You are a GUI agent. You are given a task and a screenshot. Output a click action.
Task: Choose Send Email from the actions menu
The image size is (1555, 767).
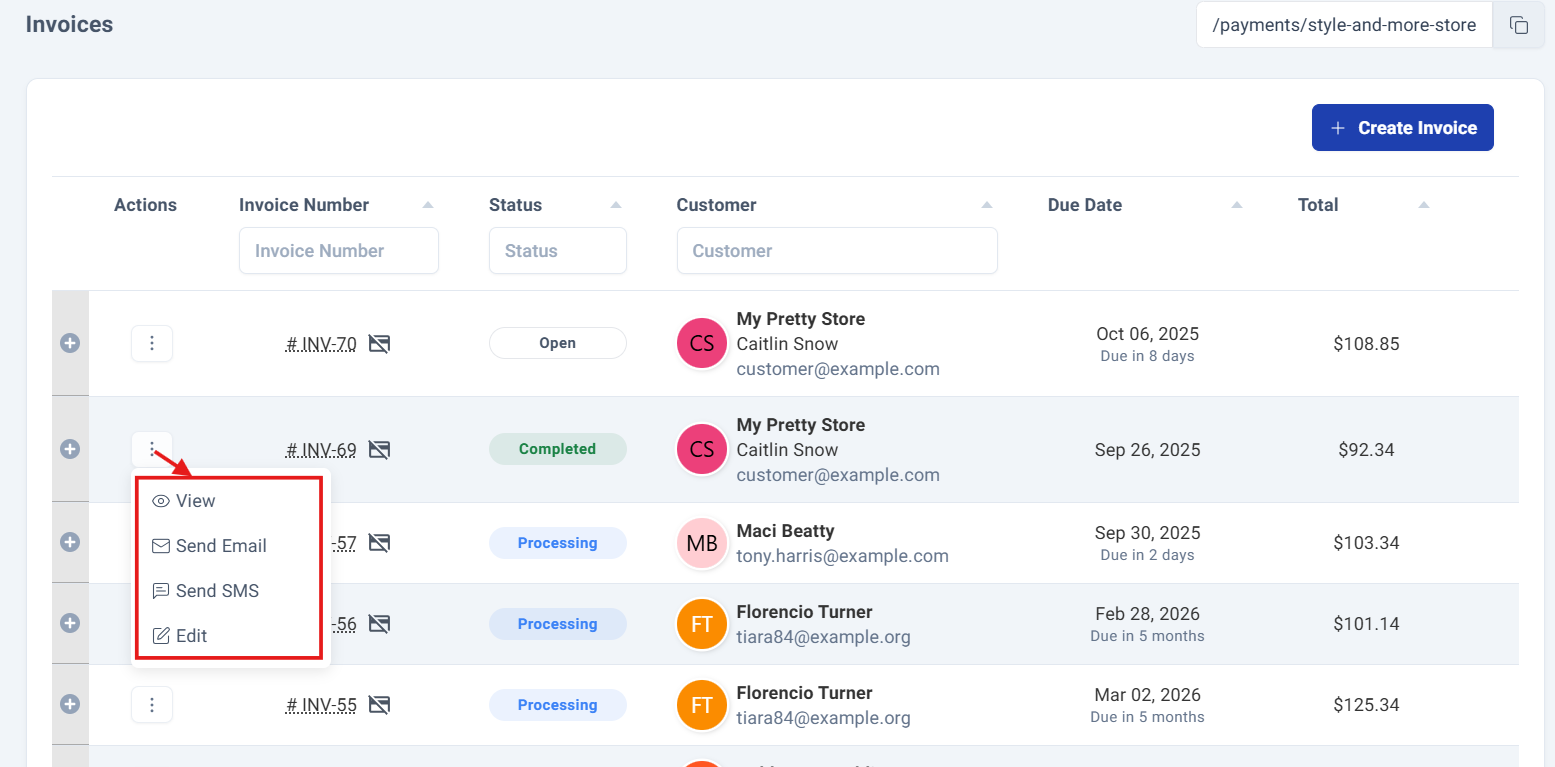coord(230,546)
